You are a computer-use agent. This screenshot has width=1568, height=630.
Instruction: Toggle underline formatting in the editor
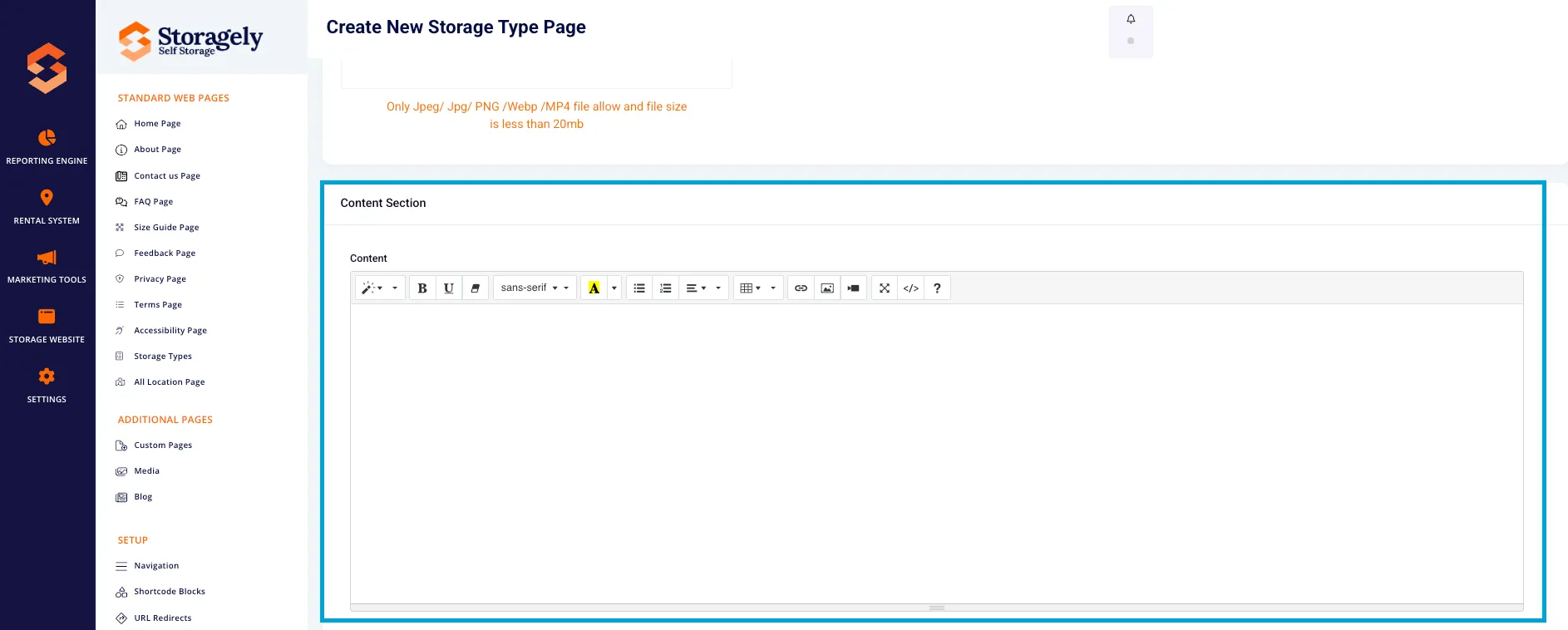point(449,288)
